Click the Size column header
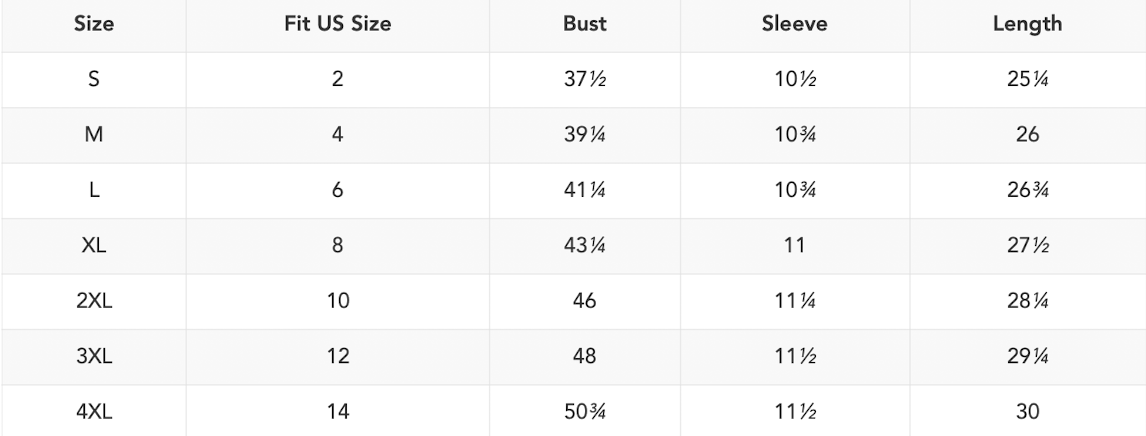The image size is (1146, 436). click(93, 26)
